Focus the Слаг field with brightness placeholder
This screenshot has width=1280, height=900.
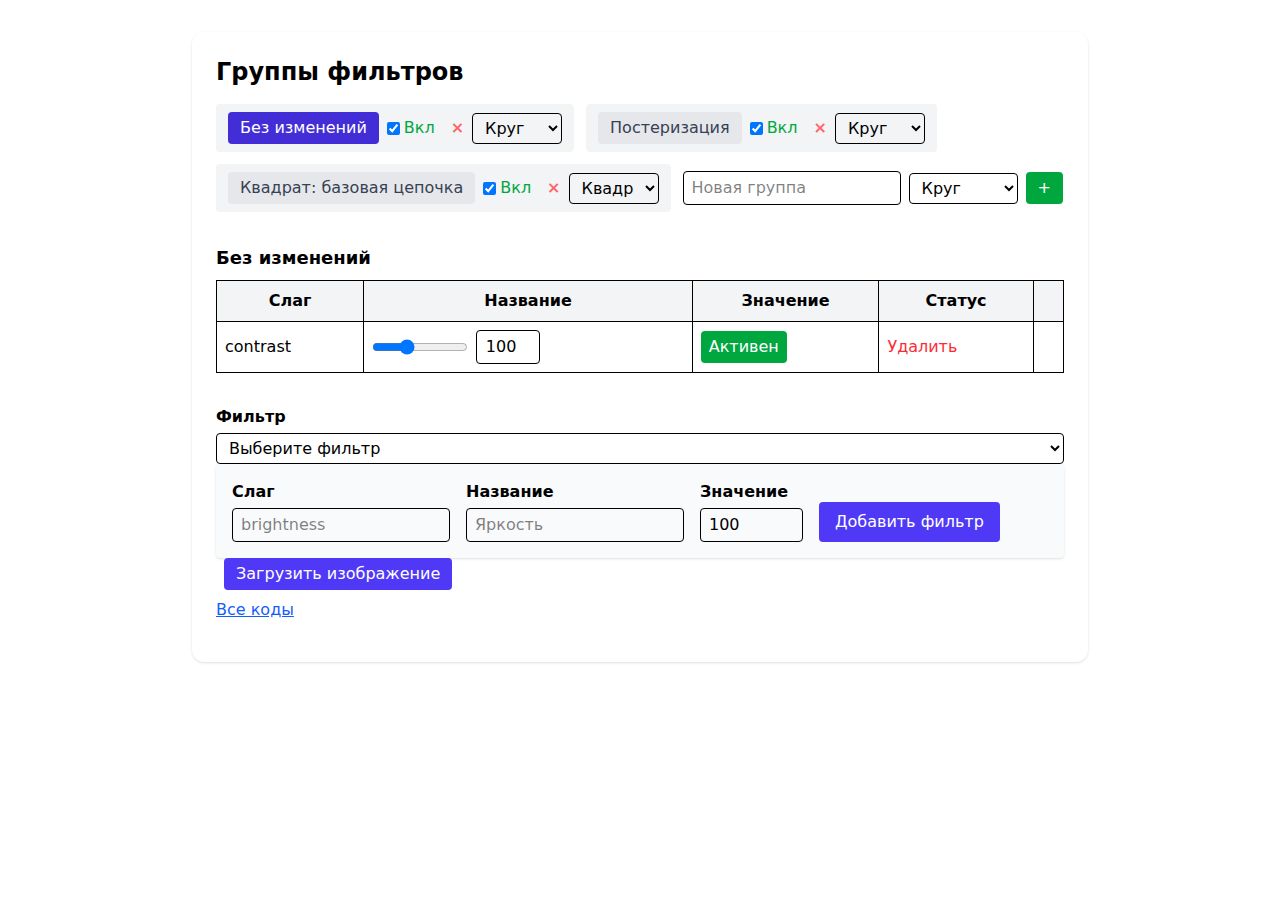(341, 525)
